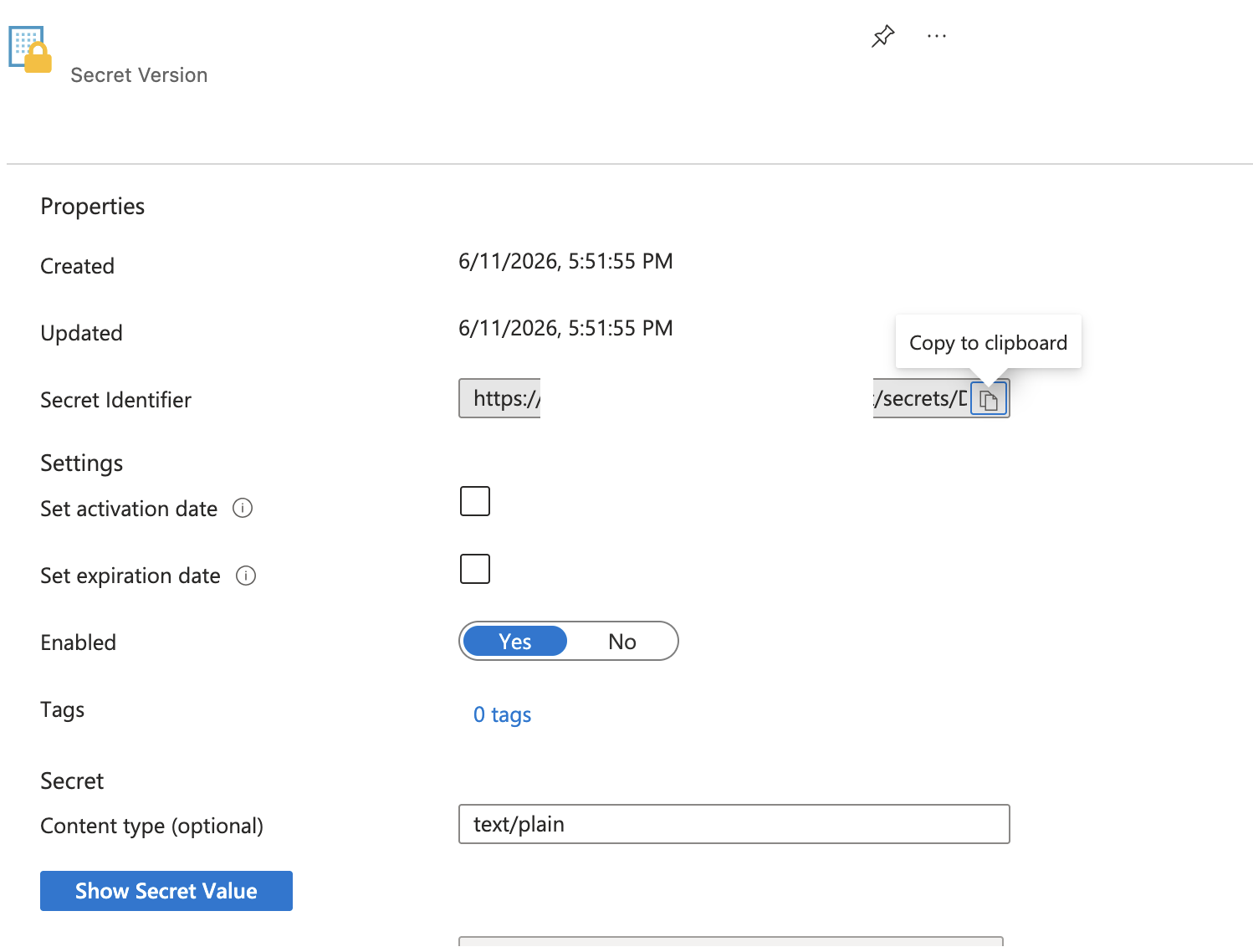Show info for Set activation date
The height and width of the screenshot is (952, 1253).
tap(243, 508)
